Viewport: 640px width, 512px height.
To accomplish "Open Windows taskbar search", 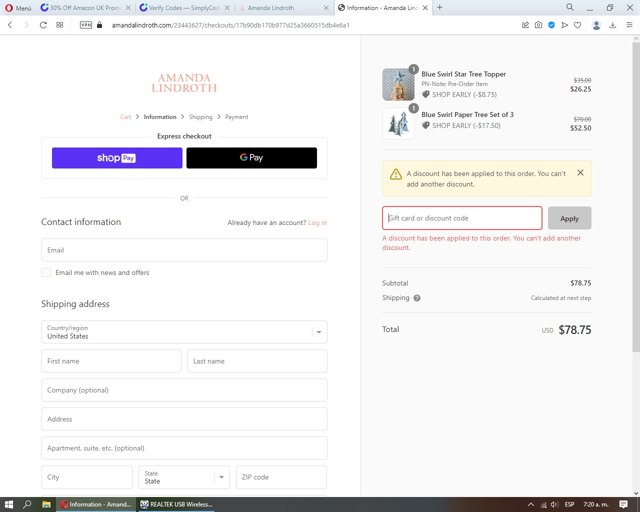I will (27, 504).
